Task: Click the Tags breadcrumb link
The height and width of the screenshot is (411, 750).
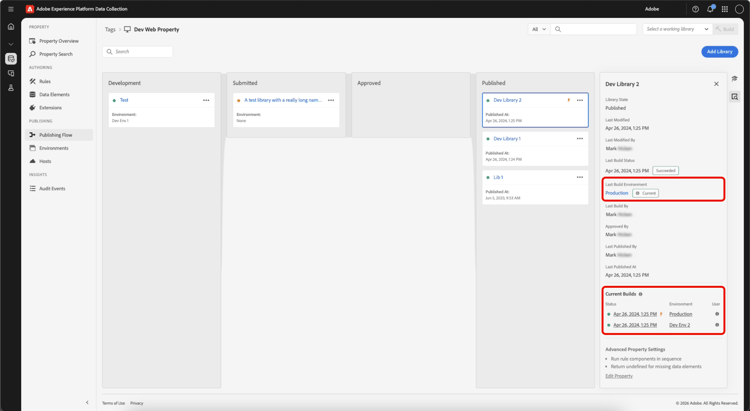Action: point(110,30)
